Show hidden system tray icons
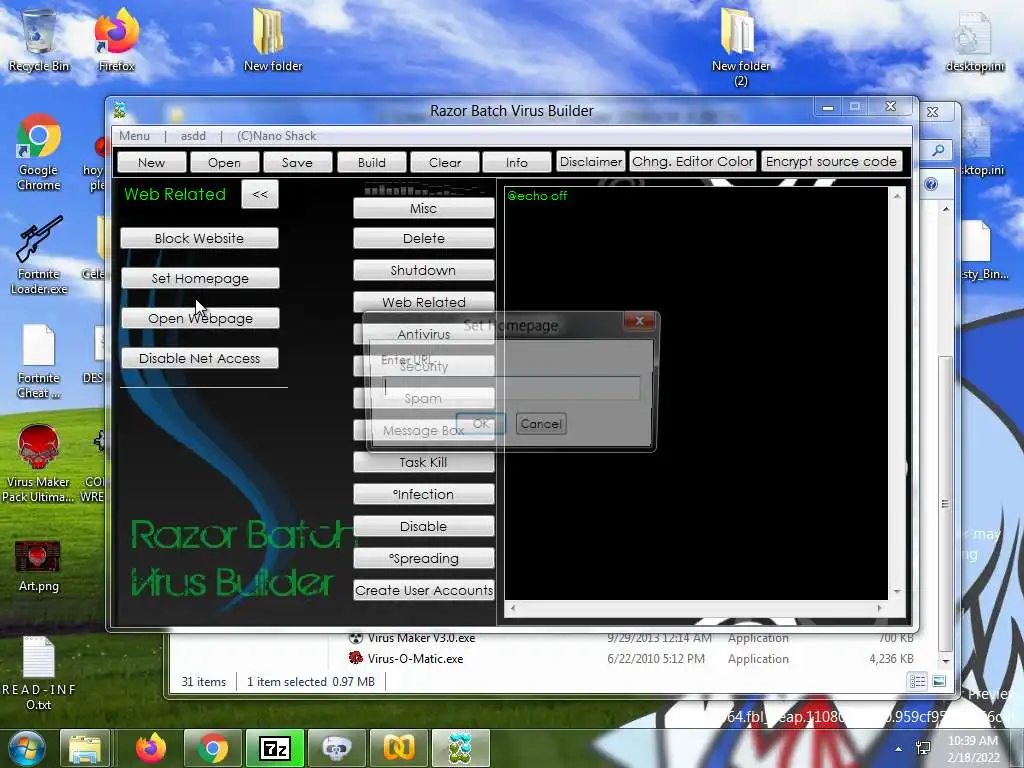This screenshot has height=768, width=1024. [899, 749]
